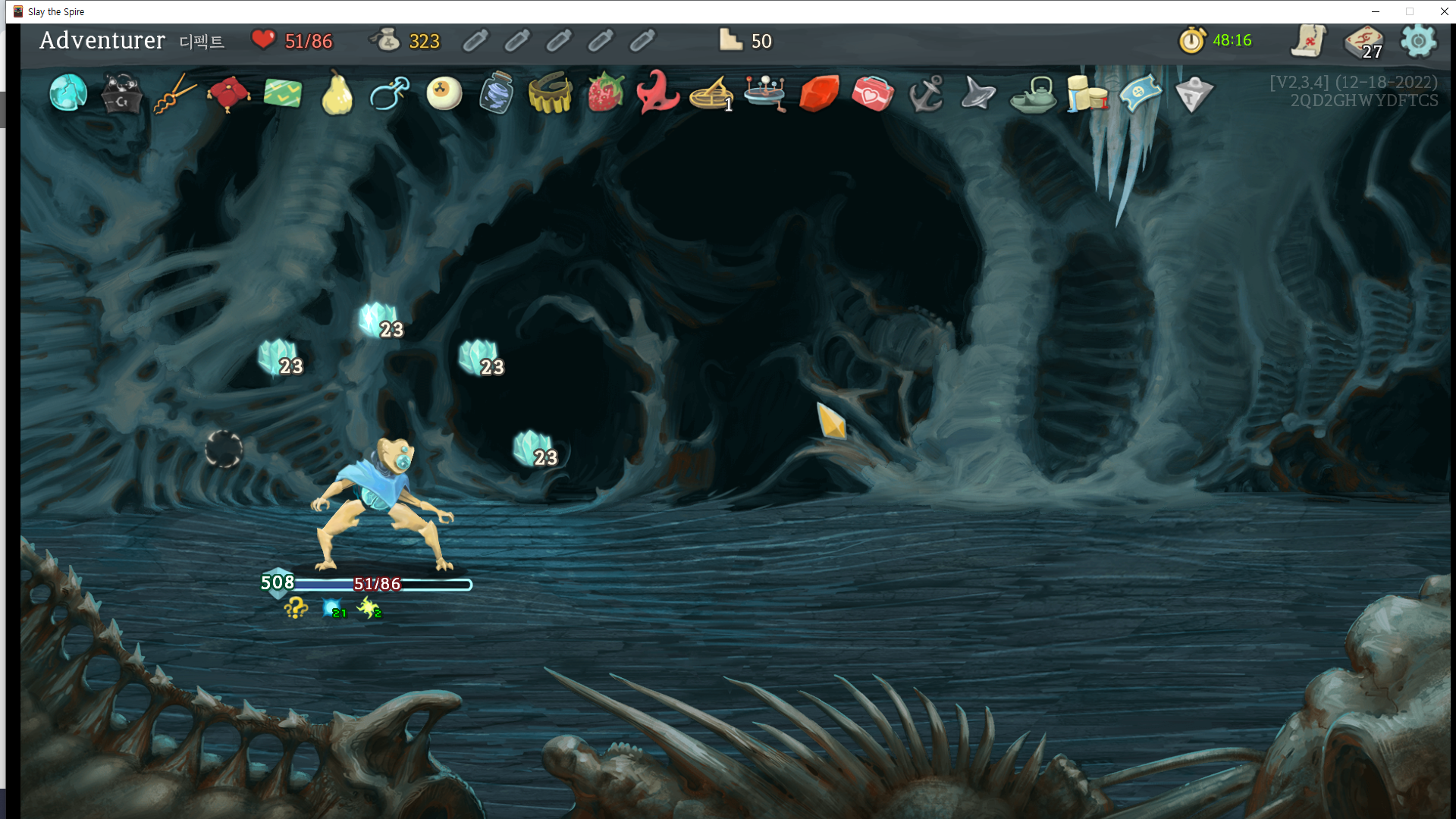1456x819 pixels.
Task: Select the first empty potion slot
Action: (x=476, y=40)
